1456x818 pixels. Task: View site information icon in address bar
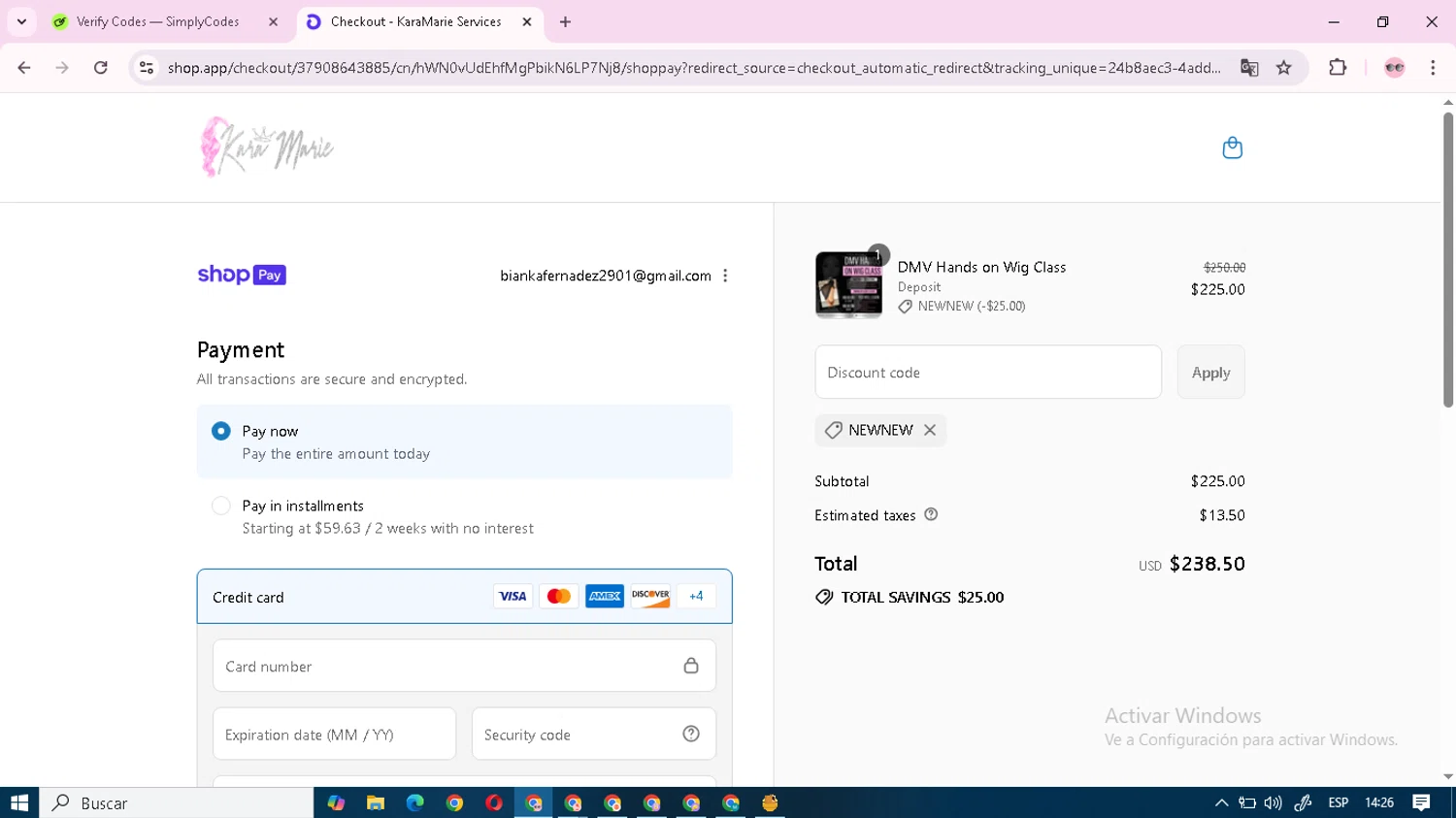(x=147, y=67)
